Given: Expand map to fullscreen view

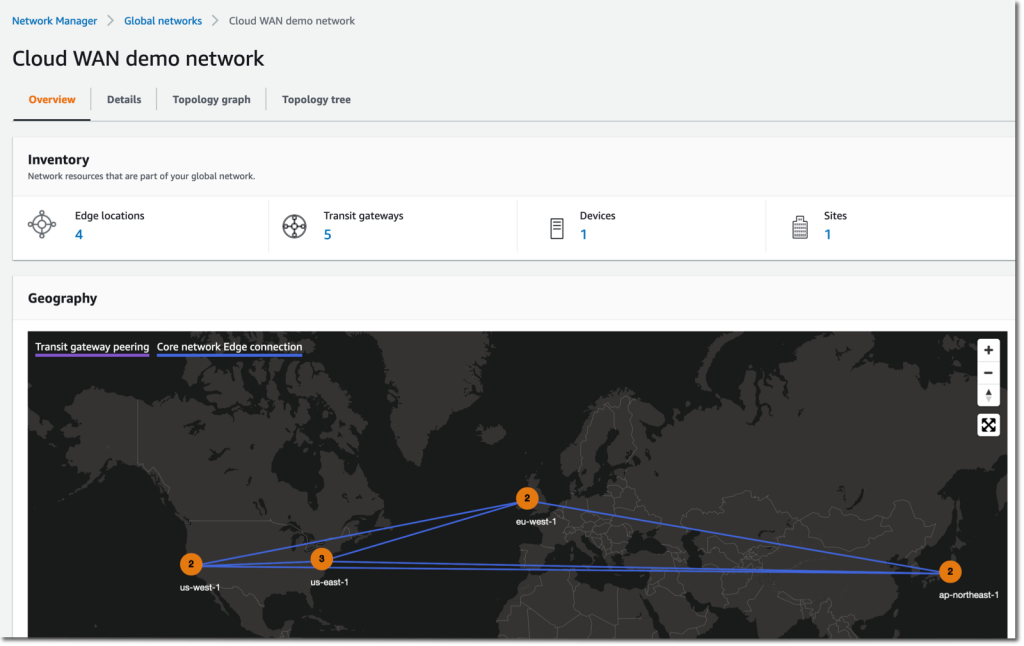Looking at the screenshot, I should pos(988,424).
